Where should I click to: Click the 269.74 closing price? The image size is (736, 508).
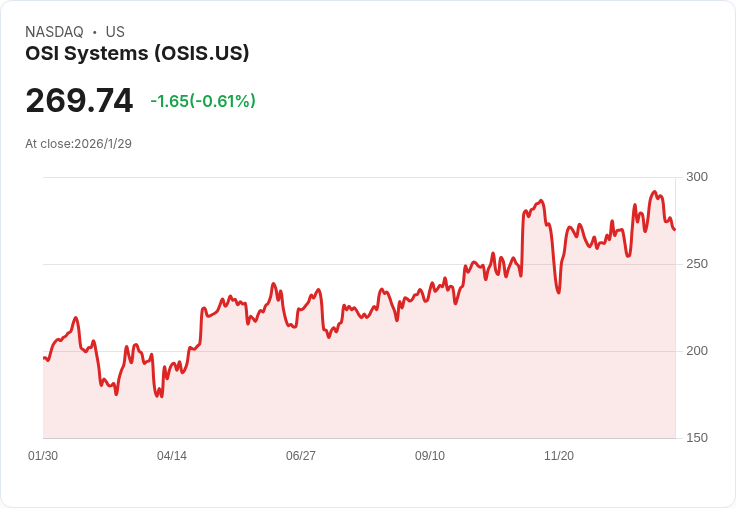click(79, 101)
